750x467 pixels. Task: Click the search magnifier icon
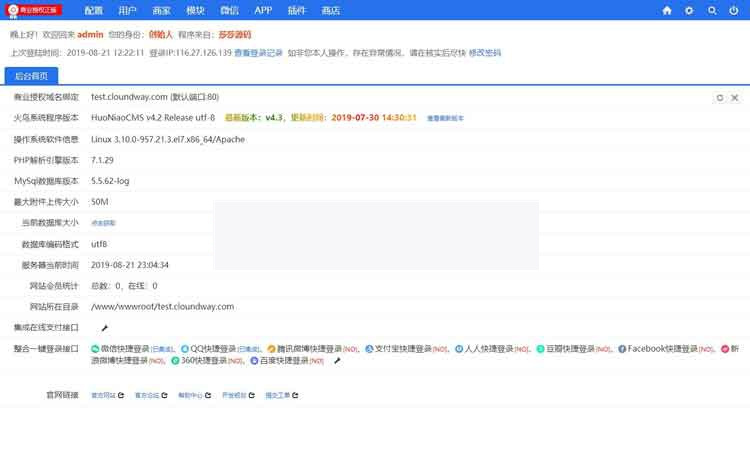coord(712,10)
